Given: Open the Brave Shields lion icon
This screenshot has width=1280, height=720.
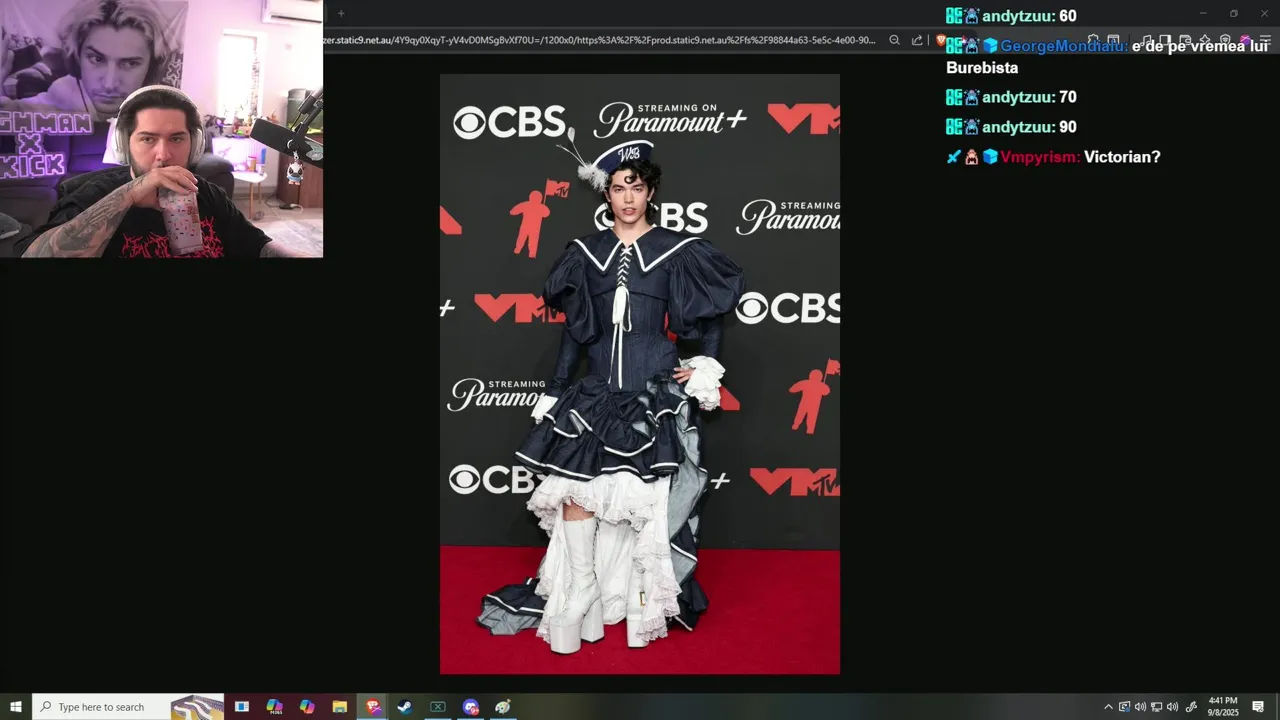Looking at the screenshot, I should (x=941, y=40).
